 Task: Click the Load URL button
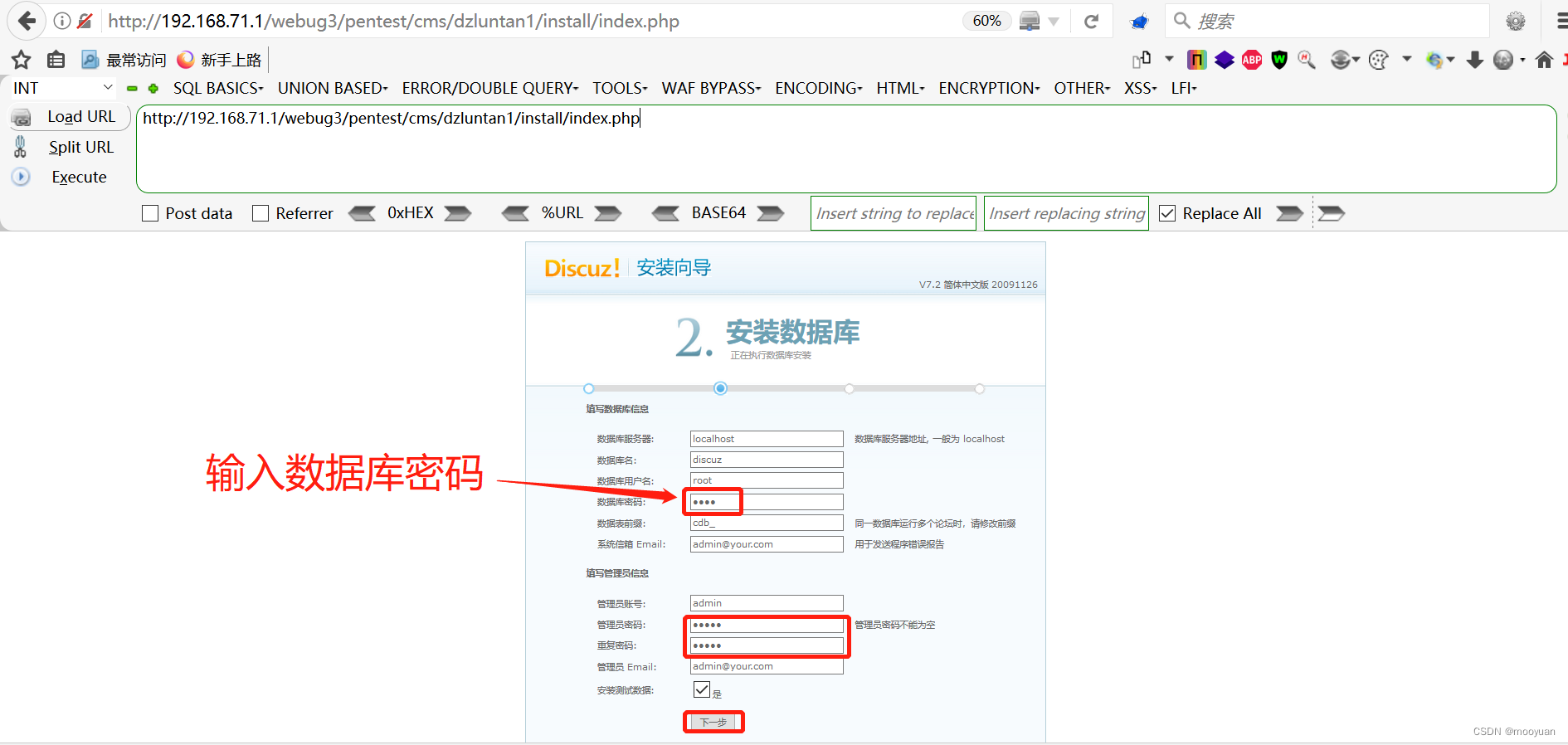(x=71, y=117)
